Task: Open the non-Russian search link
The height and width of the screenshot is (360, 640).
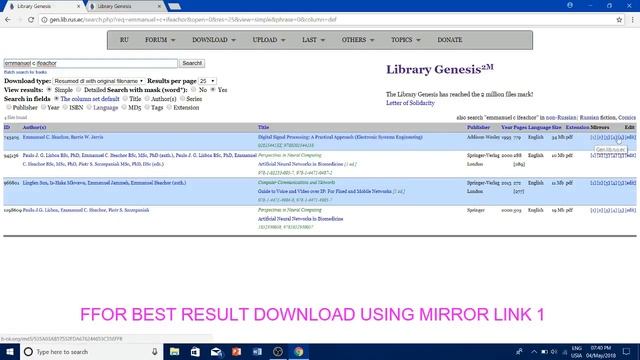Action: click(x=561, y=118)
